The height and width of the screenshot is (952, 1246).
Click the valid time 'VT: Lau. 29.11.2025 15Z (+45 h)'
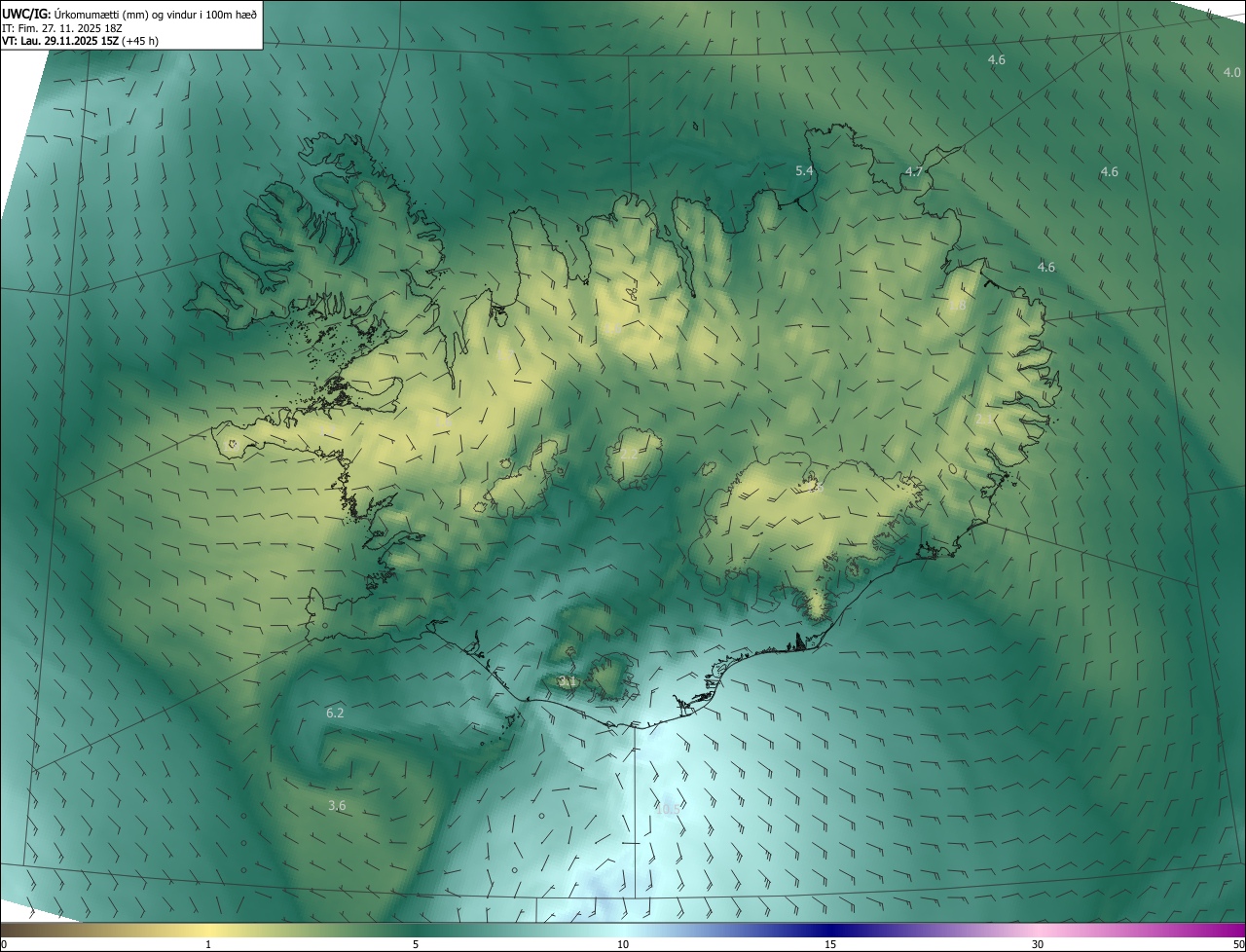click(81, 41)
